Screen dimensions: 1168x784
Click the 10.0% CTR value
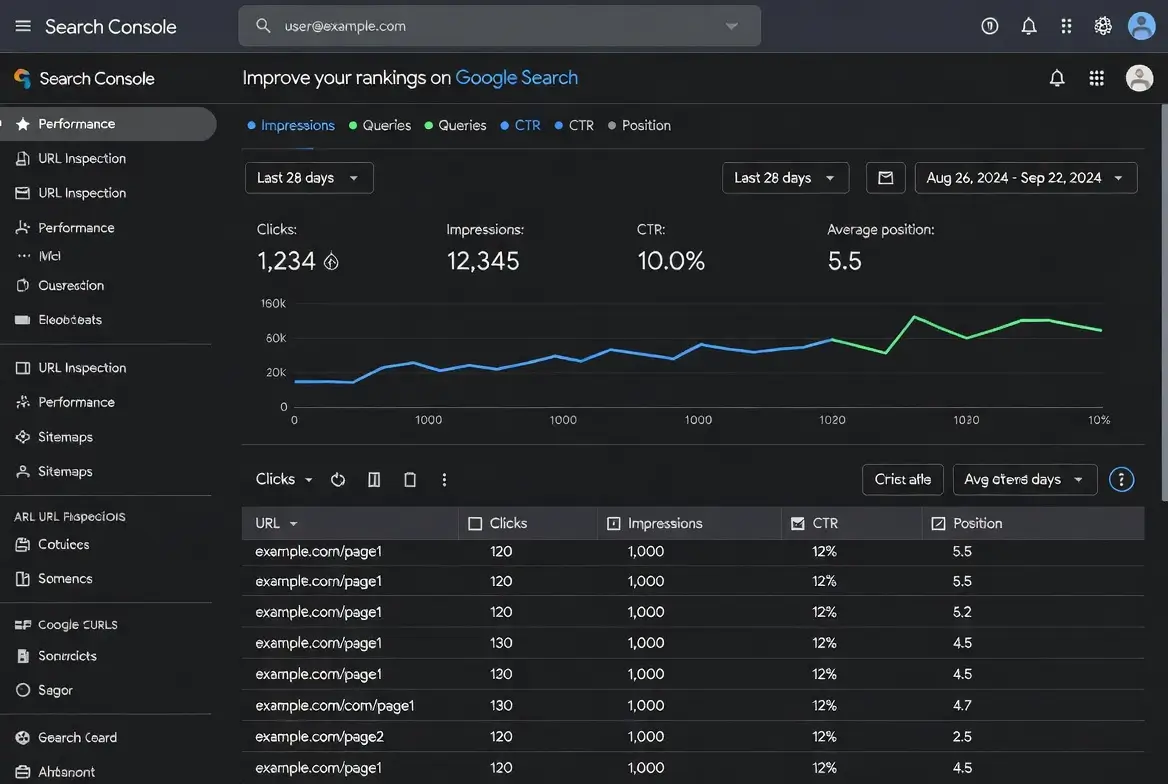point(670,262)
